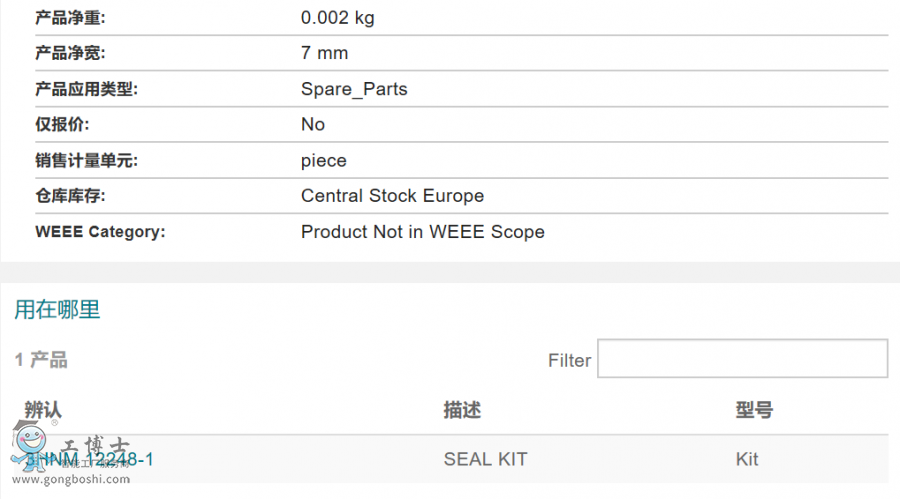Screen dimensions: 900x499
Task: Click the 仅报价 label
Action: [x=62, y=124]
